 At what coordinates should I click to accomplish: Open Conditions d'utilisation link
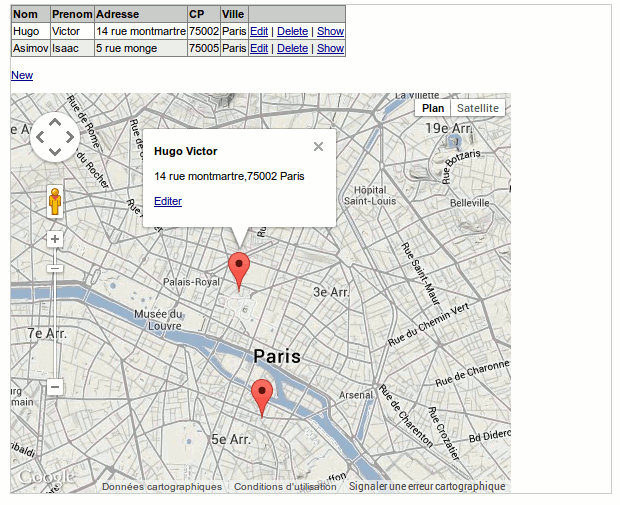[285, 487]
